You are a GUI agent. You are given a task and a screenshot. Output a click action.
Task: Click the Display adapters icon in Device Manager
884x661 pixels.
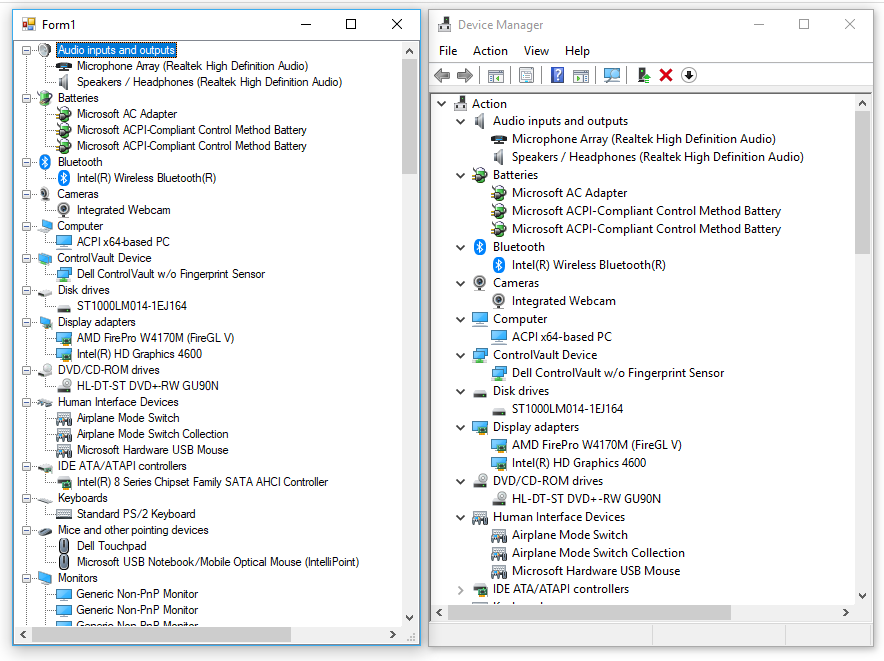coord(480,427)
